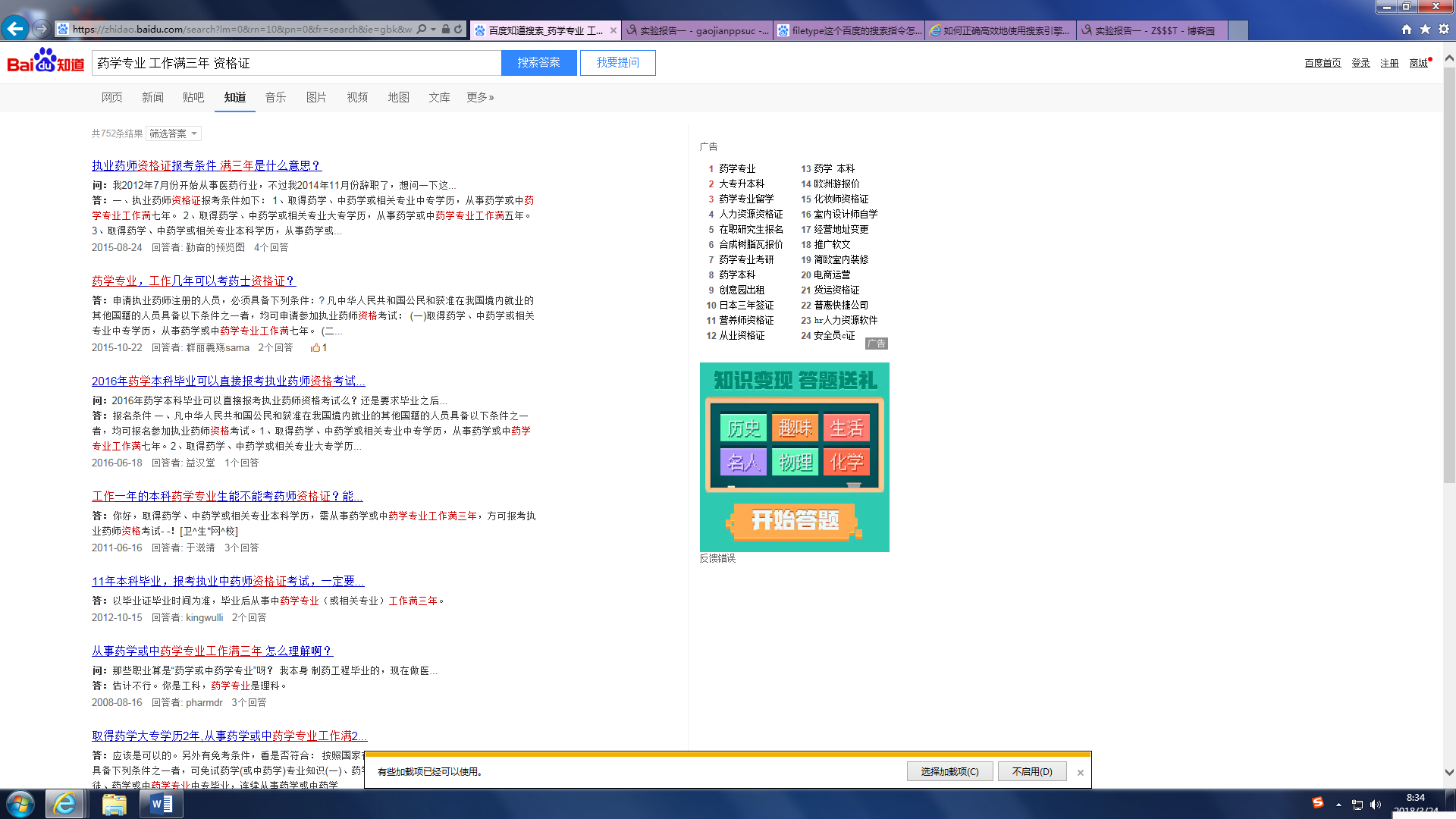Expand the address bar autocomplete dropdown arrow
Screen dimensions: 1456x819
433,30
